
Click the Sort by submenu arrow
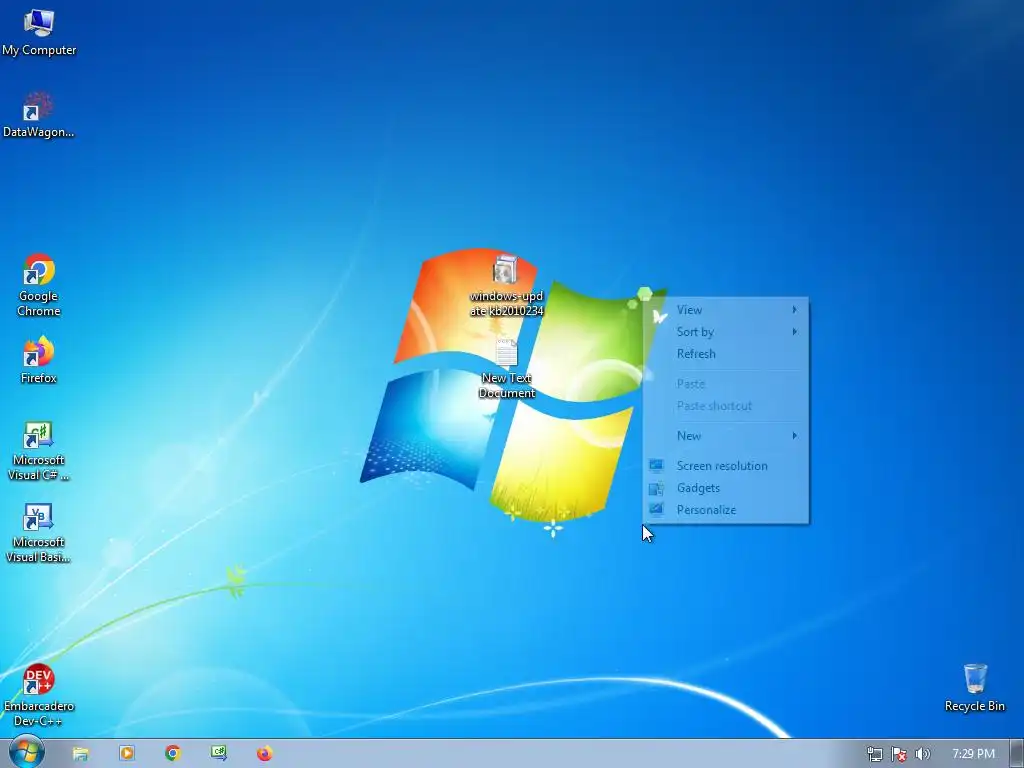click(795, 332)
